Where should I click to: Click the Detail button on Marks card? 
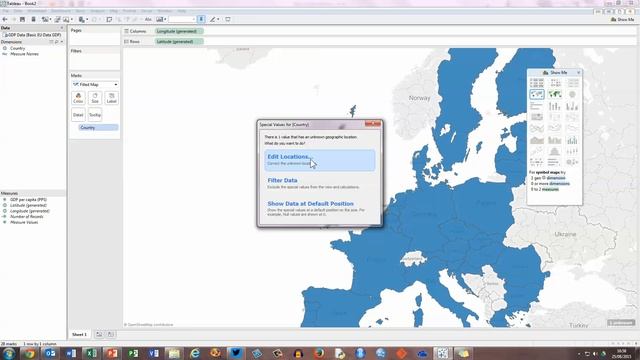coord(78,115)
